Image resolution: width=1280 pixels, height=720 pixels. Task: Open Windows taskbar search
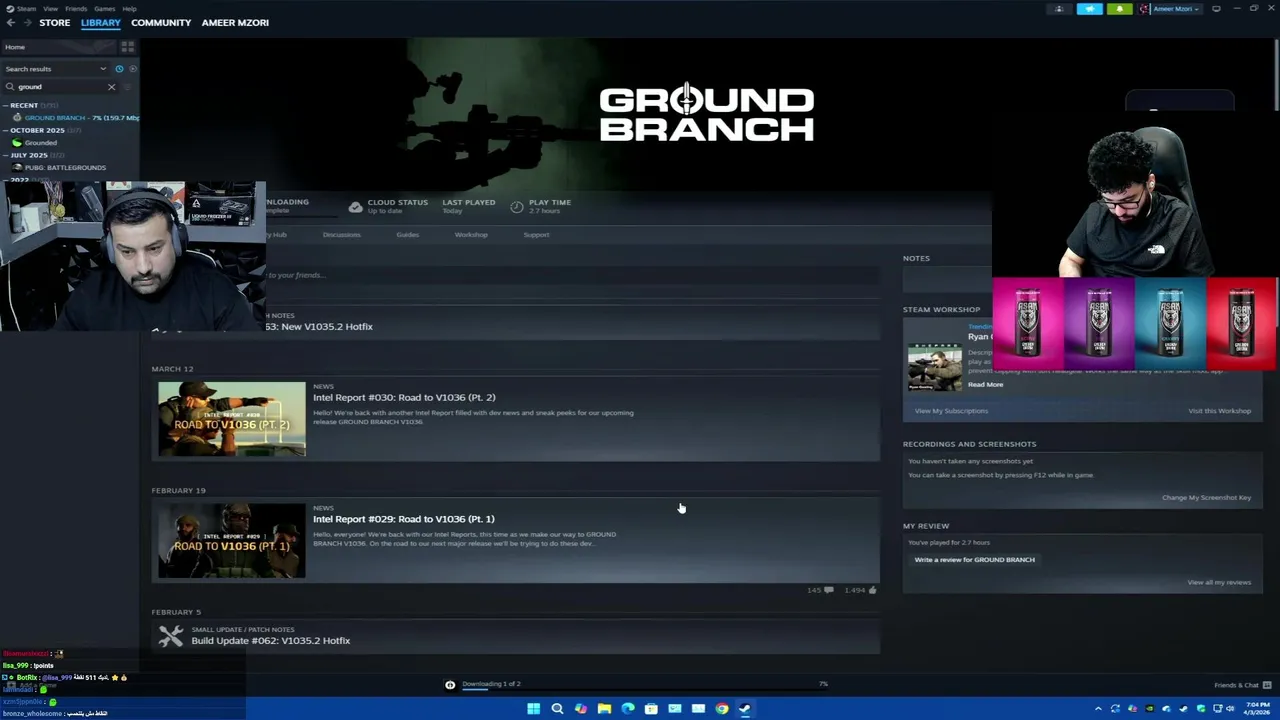557,709
